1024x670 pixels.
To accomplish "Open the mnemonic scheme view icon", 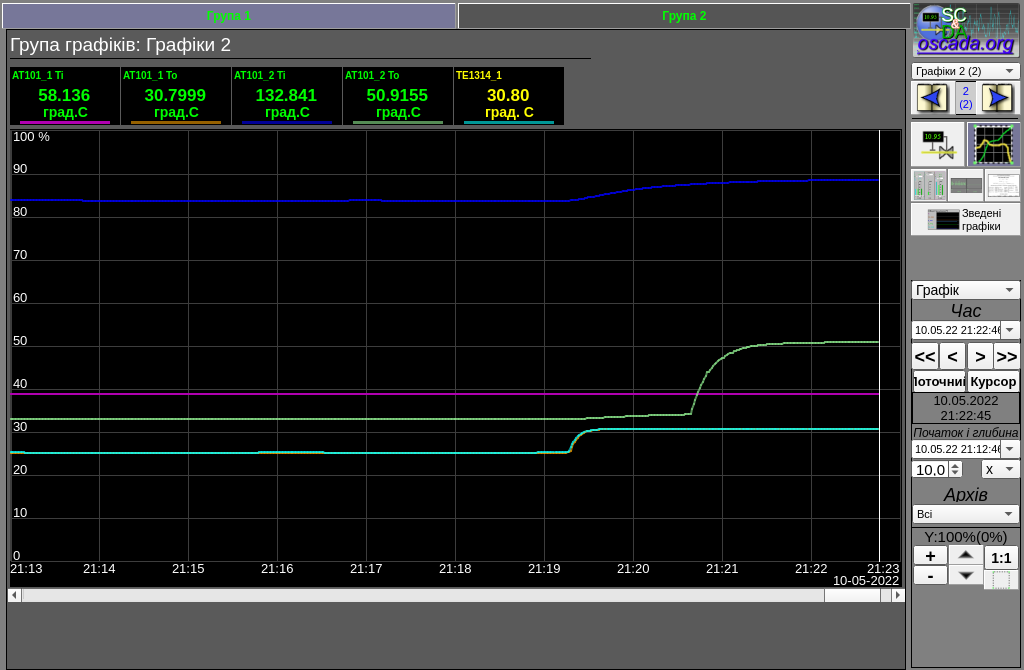I will coord(937,144).
